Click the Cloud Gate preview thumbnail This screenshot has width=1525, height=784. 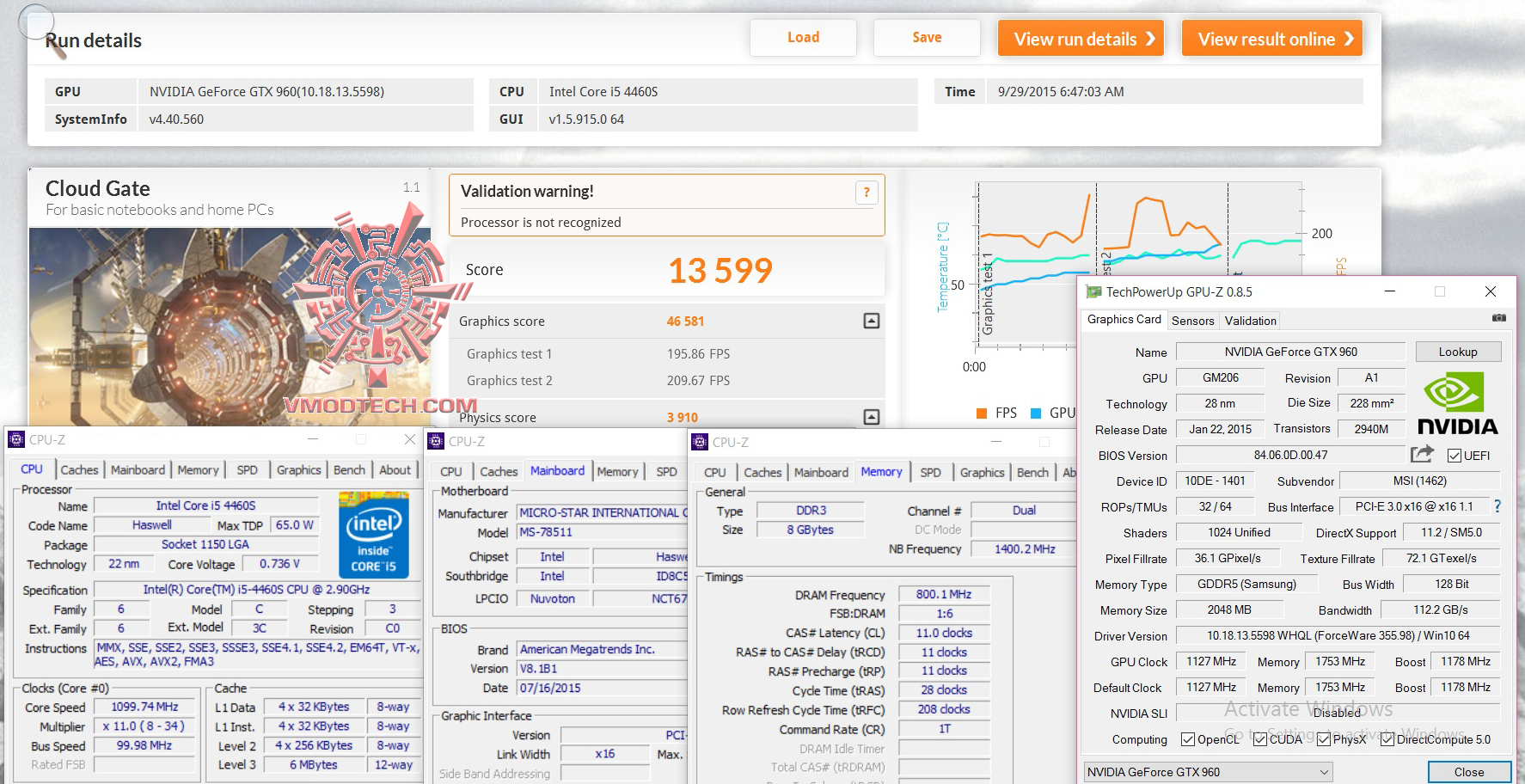point(230,327)
